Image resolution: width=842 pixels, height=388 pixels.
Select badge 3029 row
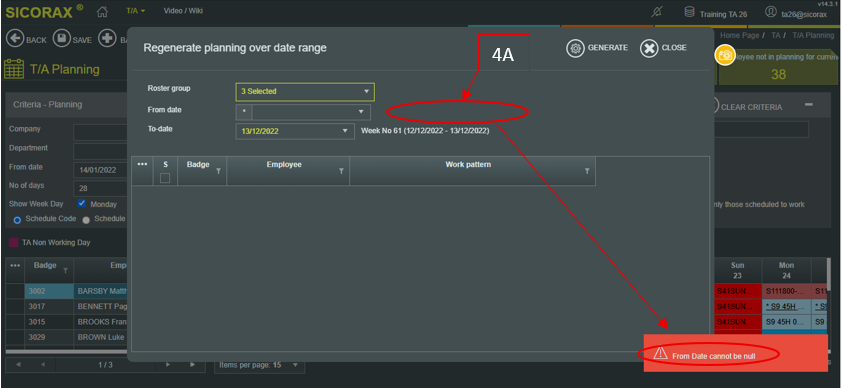coord(49,337)
